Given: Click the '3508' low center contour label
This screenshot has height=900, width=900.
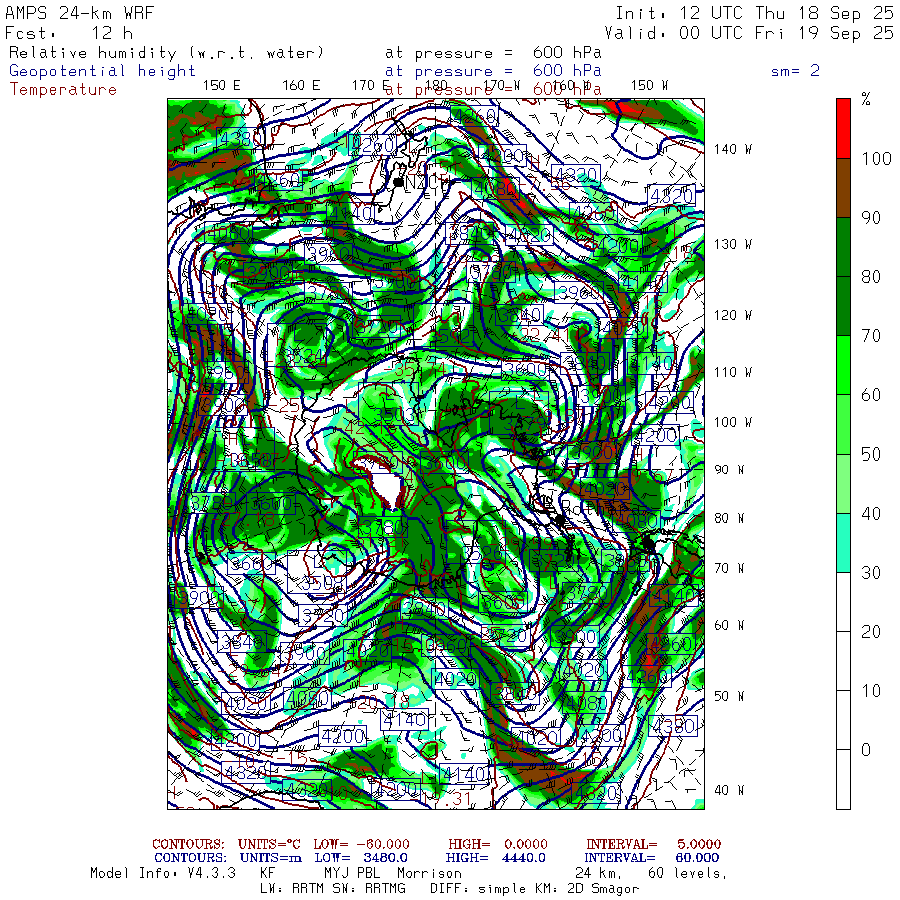Looking at the screenshot, I should click(324, 584).
